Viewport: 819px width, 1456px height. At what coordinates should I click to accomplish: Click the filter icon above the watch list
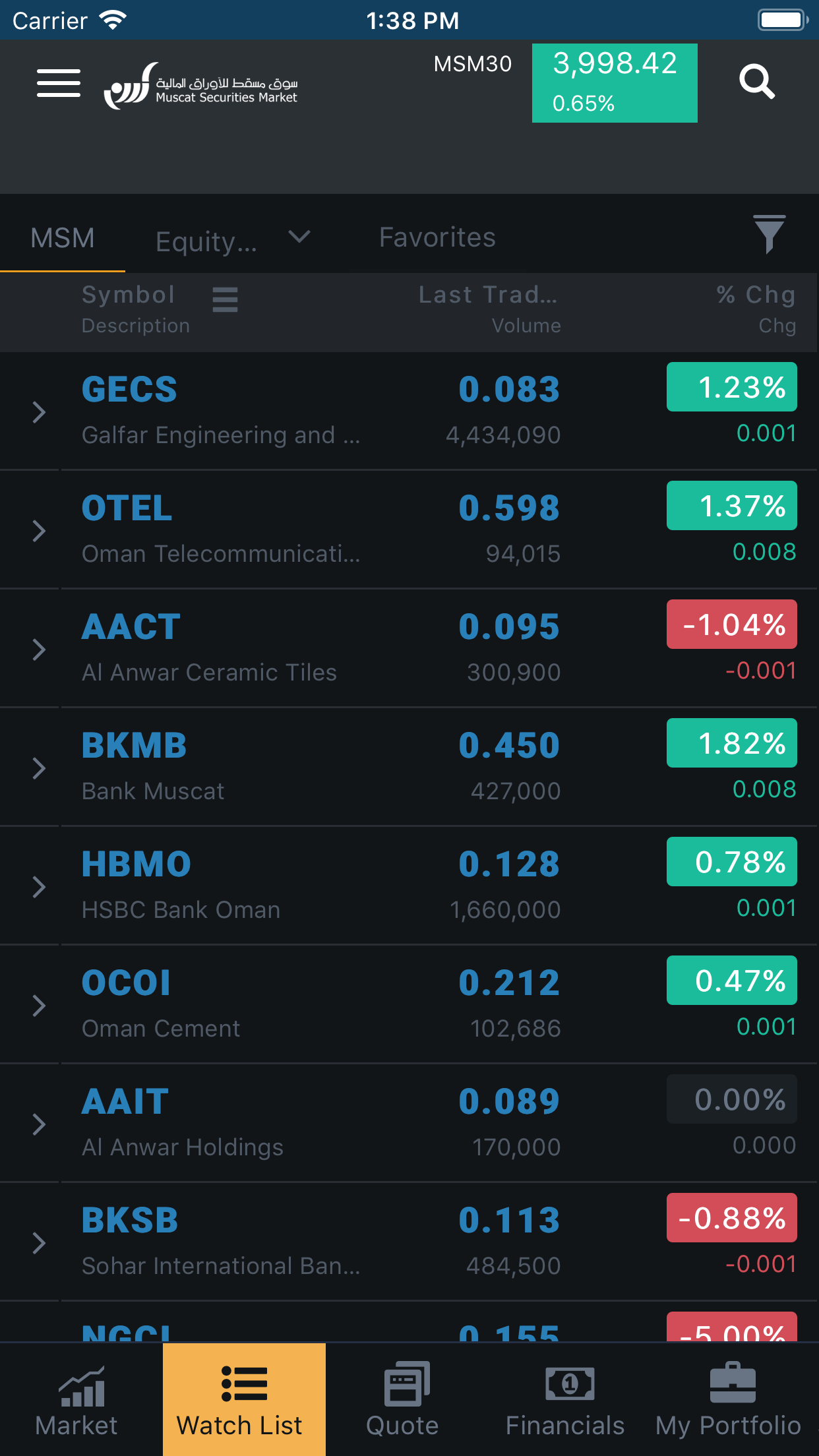(769, 235)
